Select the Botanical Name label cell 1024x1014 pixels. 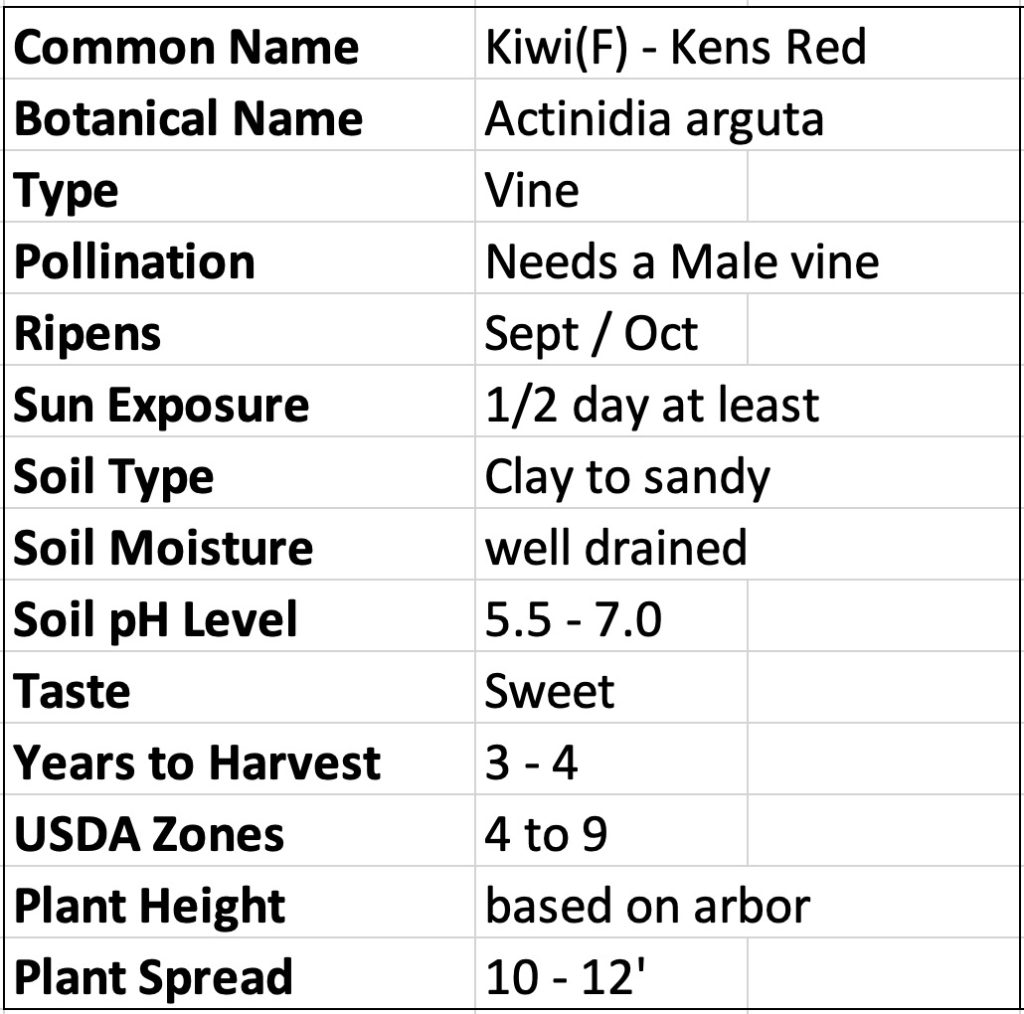[x=189, y=119]
